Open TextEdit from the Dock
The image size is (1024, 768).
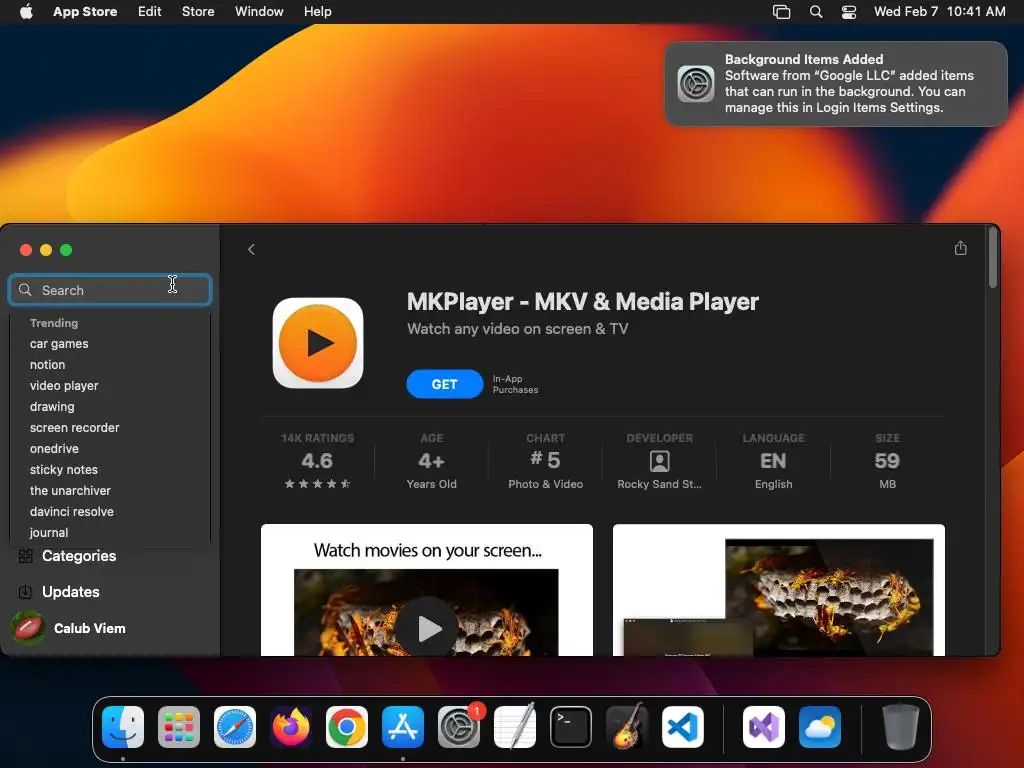tap(515, 727)
